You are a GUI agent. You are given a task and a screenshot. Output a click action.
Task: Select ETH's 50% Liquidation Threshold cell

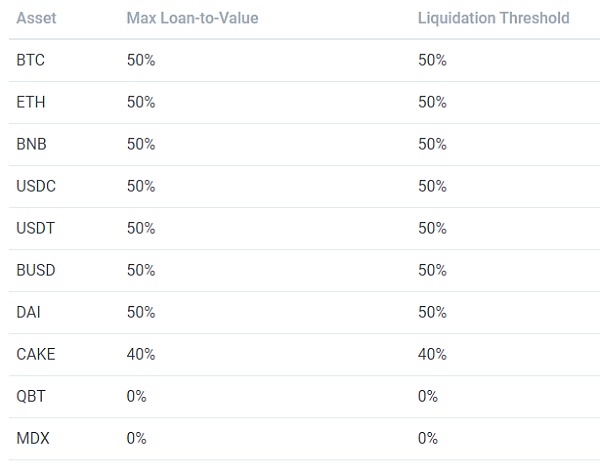click(x=432, y=102)
